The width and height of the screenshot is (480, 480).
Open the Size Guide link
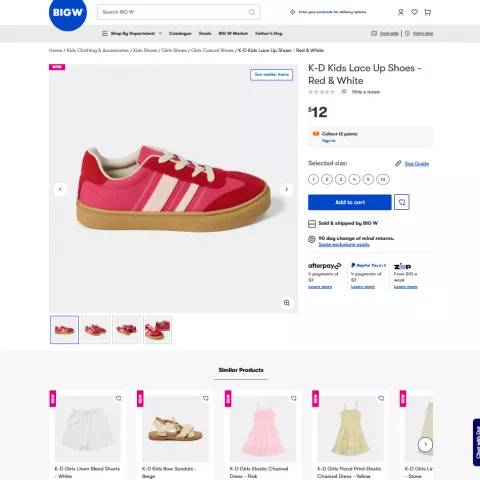pyautogui.click(x=417, y=164)
